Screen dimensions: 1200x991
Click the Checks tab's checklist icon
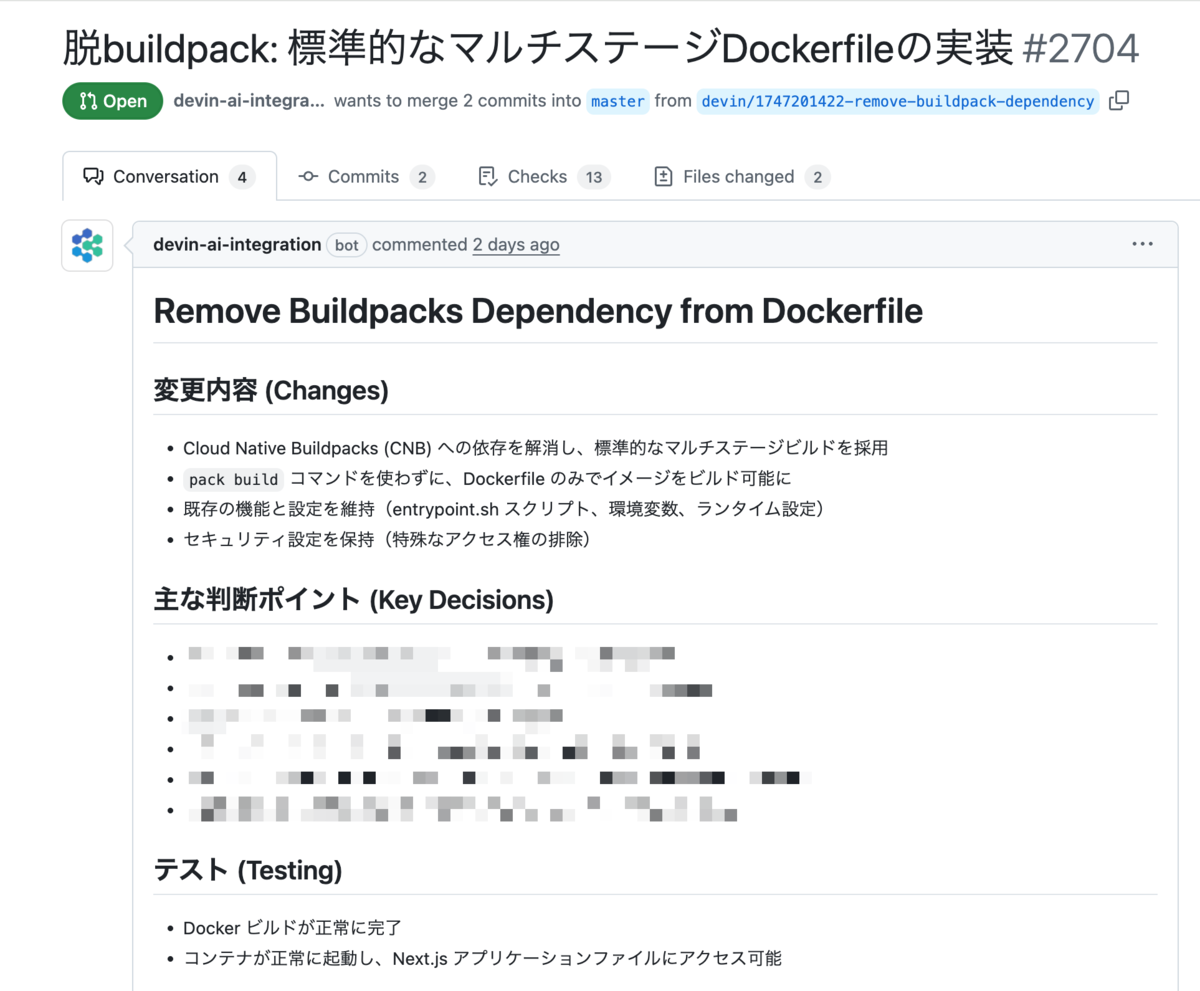tap(488, 177)
